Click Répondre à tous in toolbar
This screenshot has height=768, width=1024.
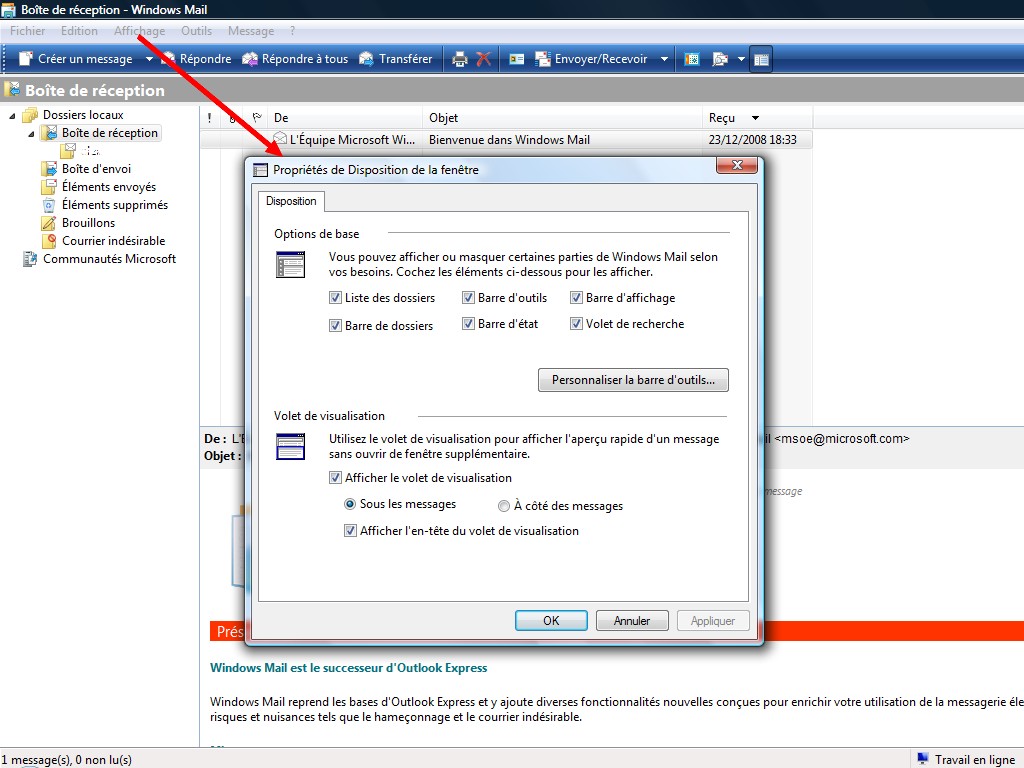click(295, 59)
